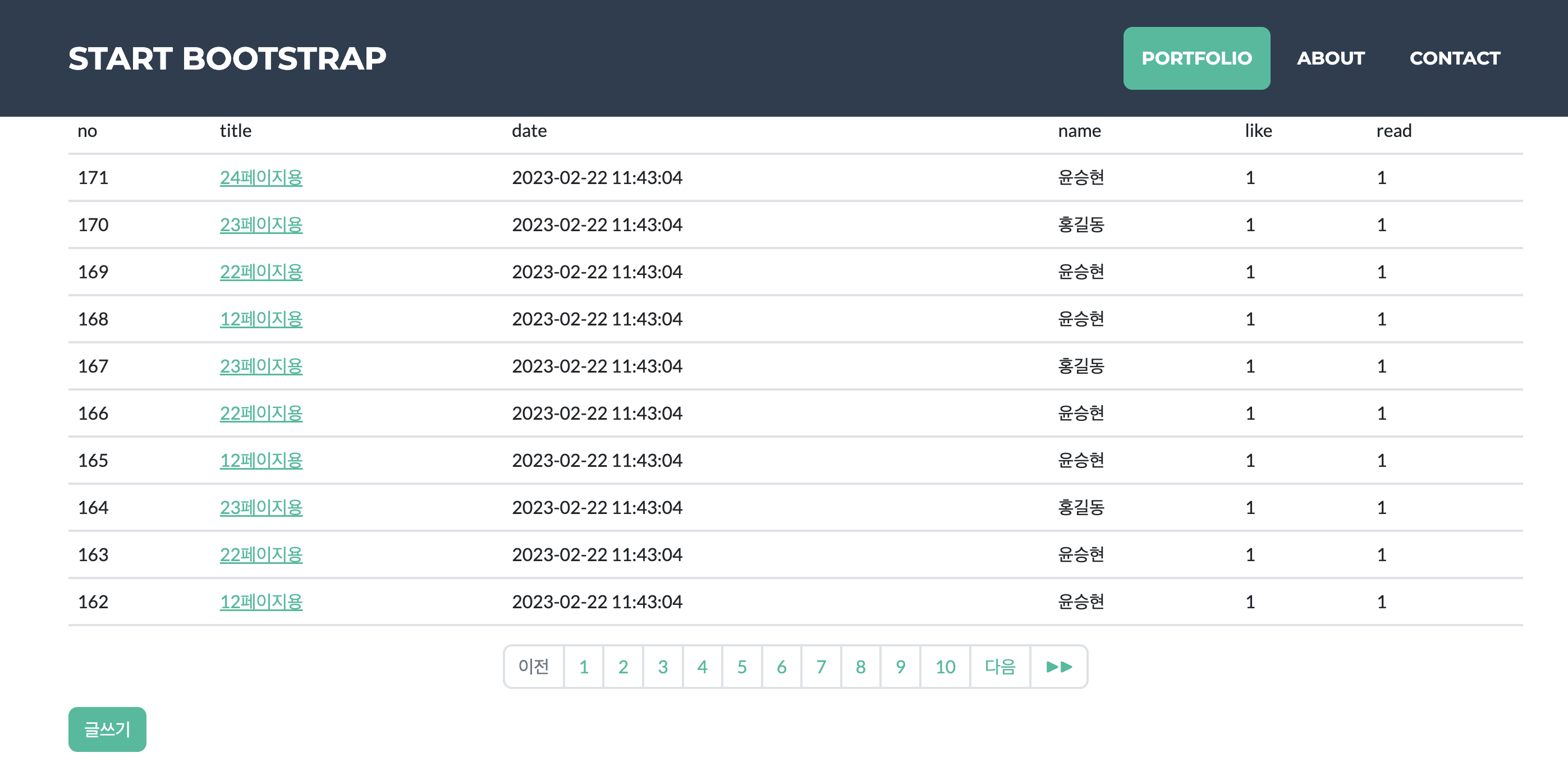Click the like count in row 163
1568x771 pixels.
click(x=1250, y=554)
